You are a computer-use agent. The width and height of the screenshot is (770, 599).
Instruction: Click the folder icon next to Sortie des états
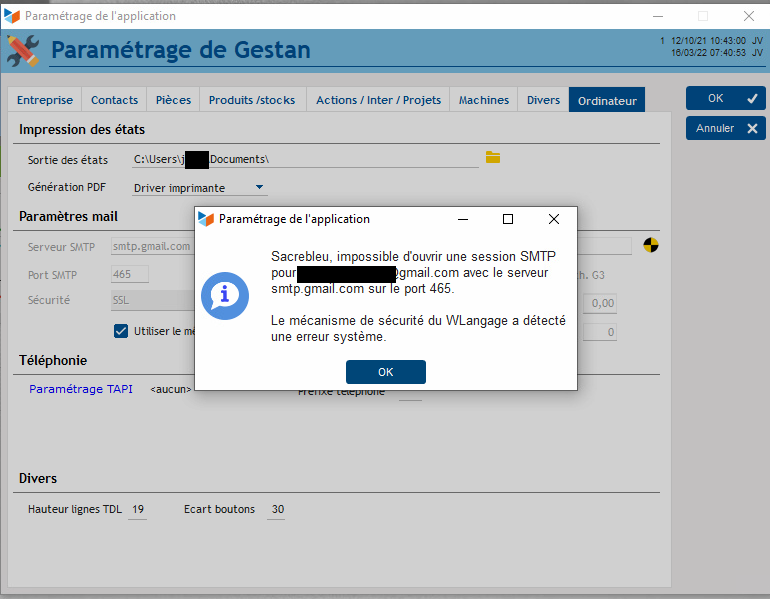pyautogui.click(x=492, y=158)
